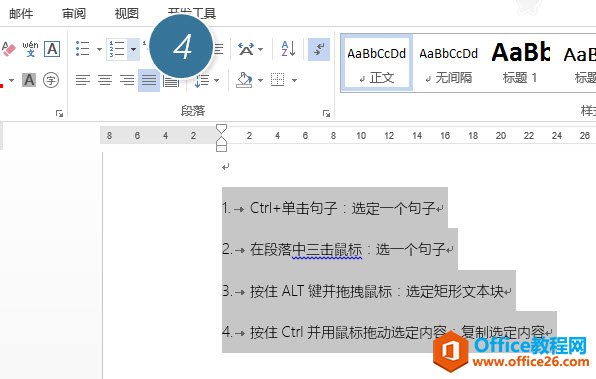The height and width of the screenshot is (379, 596).
Task: Apply the 标题 1 style
Action: [x=521, y=63]
